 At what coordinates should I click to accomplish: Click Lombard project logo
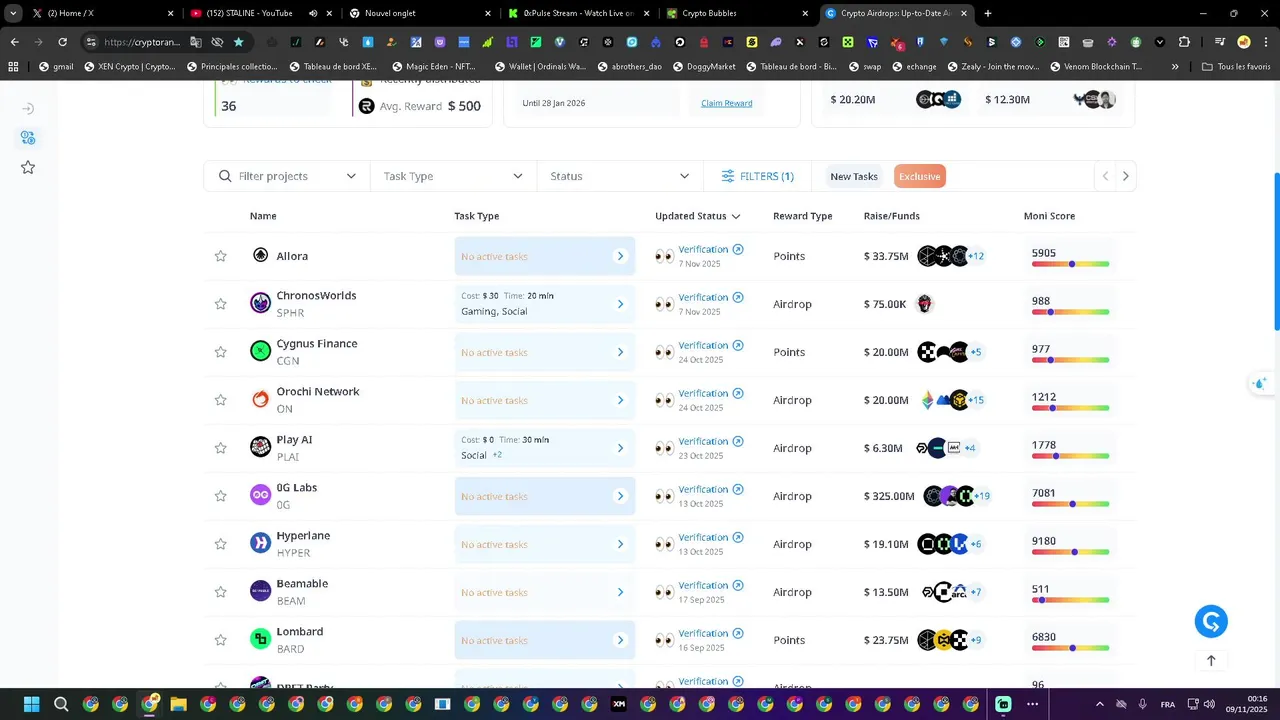pos(261,639)
